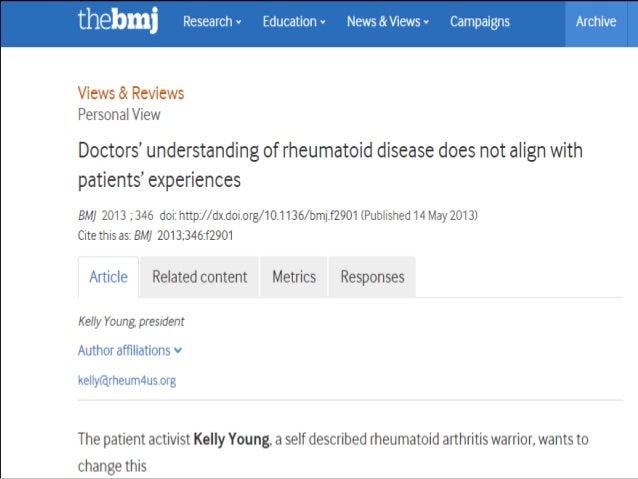Image resolution: width=638 pixels, height=479 pixels.
Task: Click the article title heading
Action: point(330,165)
